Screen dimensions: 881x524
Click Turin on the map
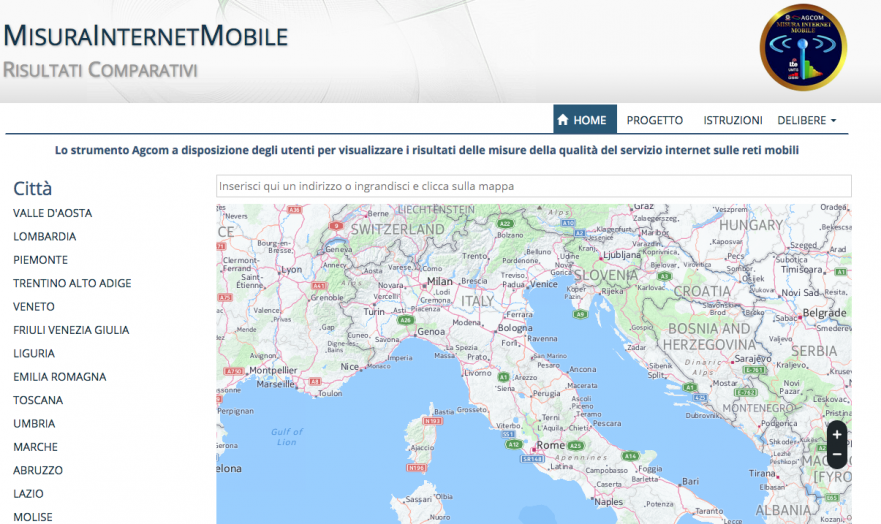point(374,312)
